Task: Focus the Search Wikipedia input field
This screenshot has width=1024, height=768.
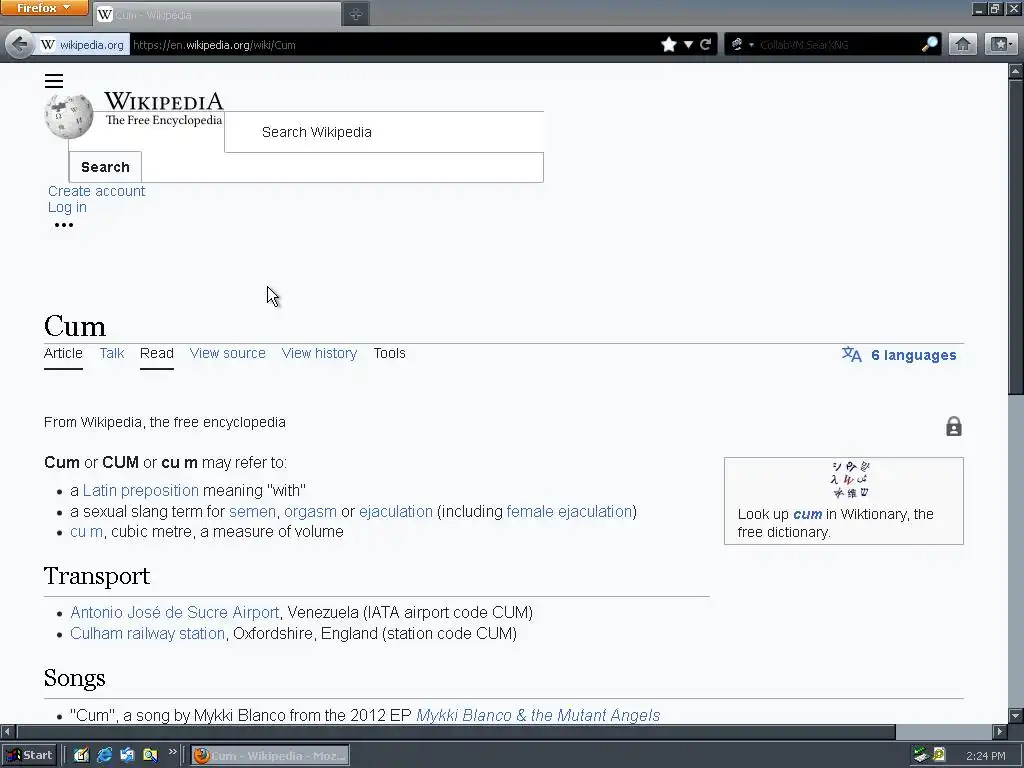Action: (x=384, y=132)
